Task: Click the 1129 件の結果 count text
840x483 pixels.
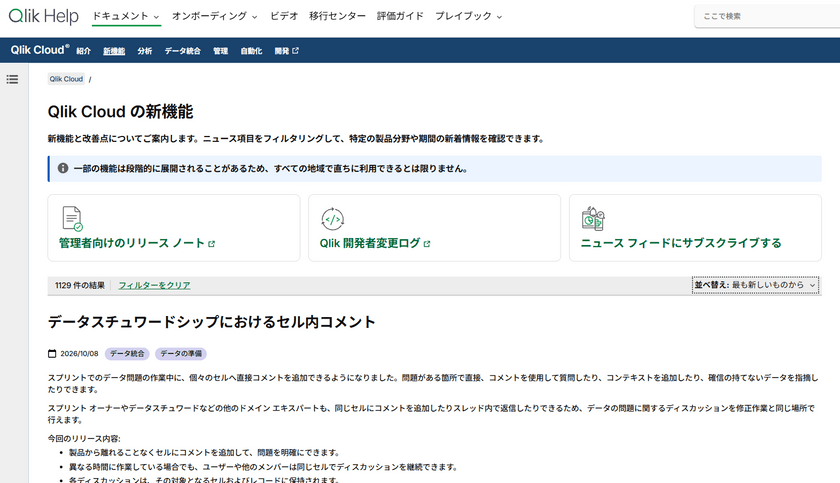Action: (80, 285)
